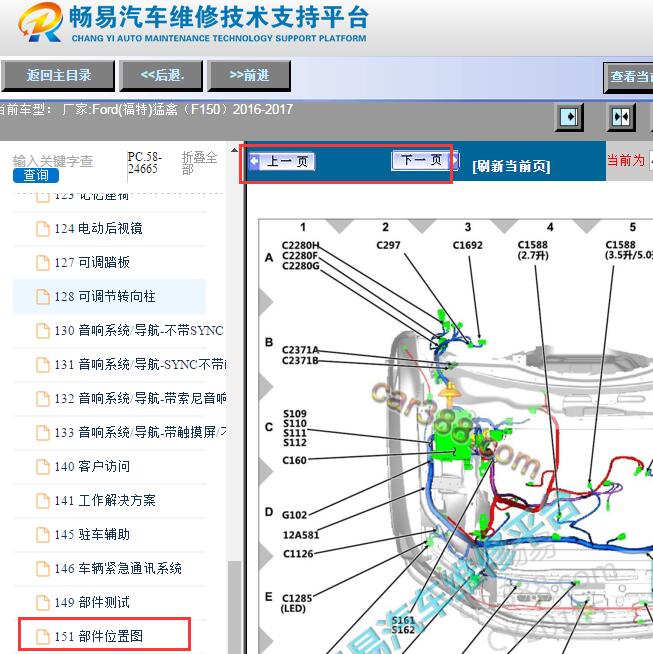
Task: Click the 查询 search button
Action: pyautogui.click(x=36, y=175)
